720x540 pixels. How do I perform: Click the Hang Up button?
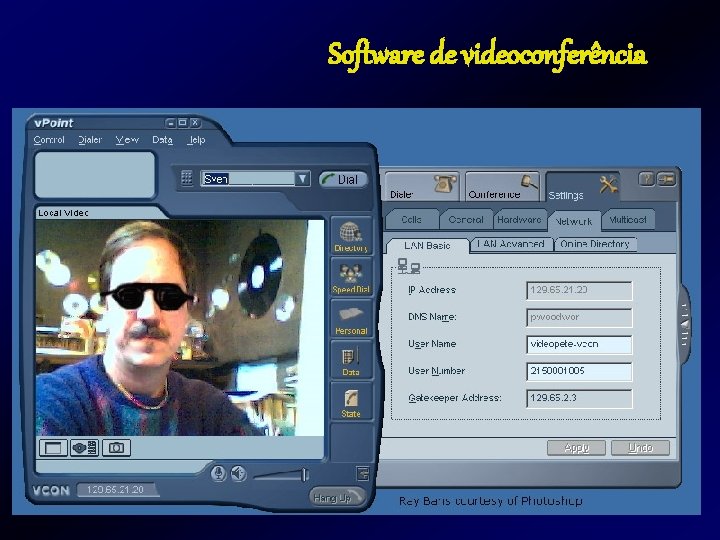(x=338, y=498)
